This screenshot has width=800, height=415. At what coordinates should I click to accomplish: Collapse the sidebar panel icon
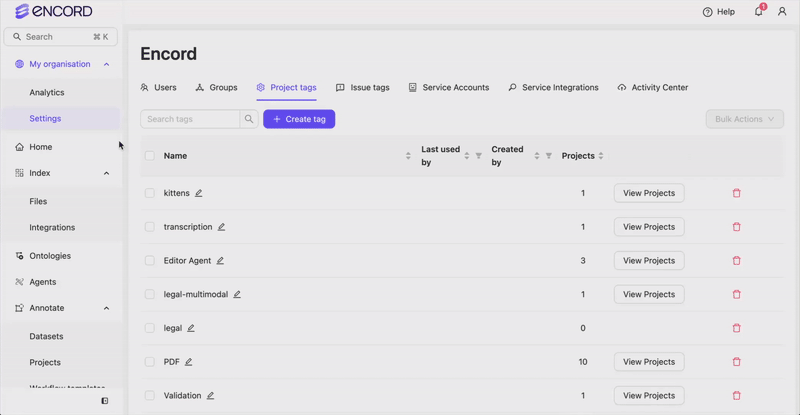coord(105,401)
